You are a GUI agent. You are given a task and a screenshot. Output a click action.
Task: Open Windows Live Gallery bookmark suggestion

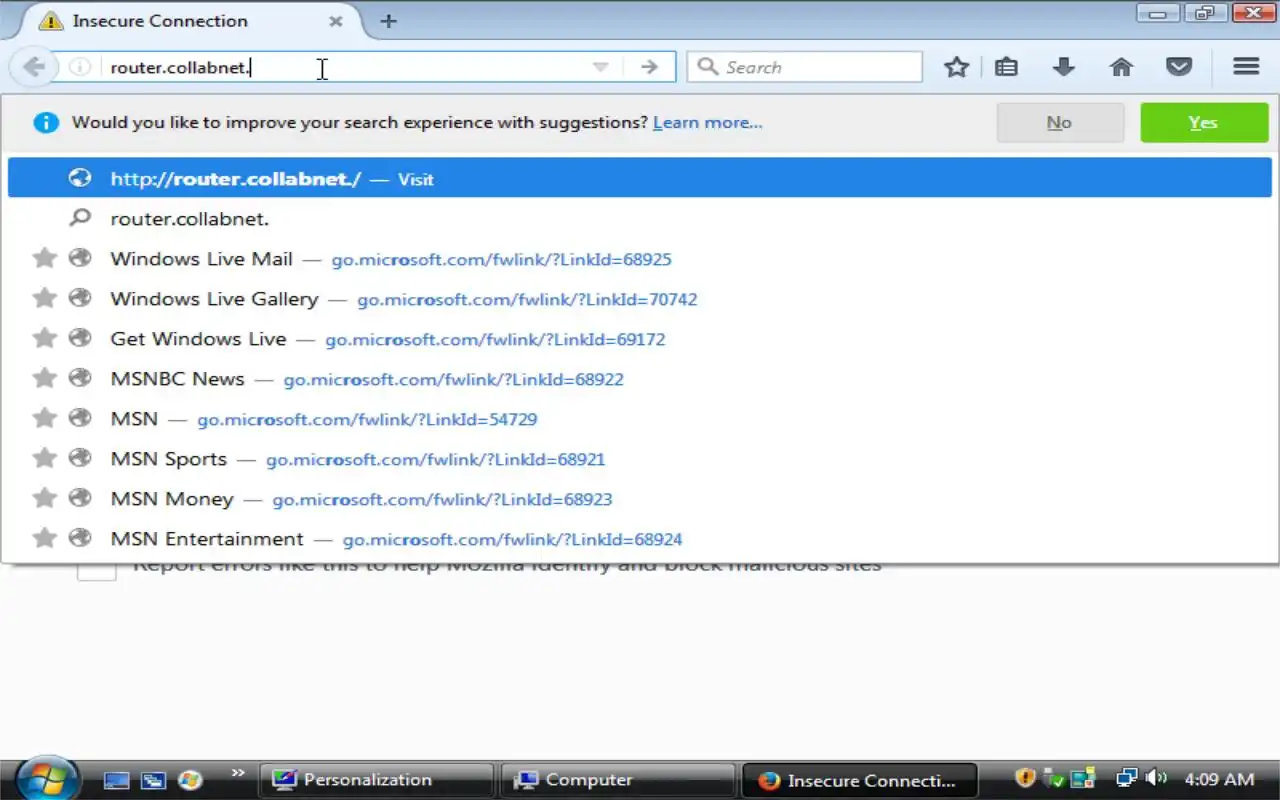coord(640,299)
